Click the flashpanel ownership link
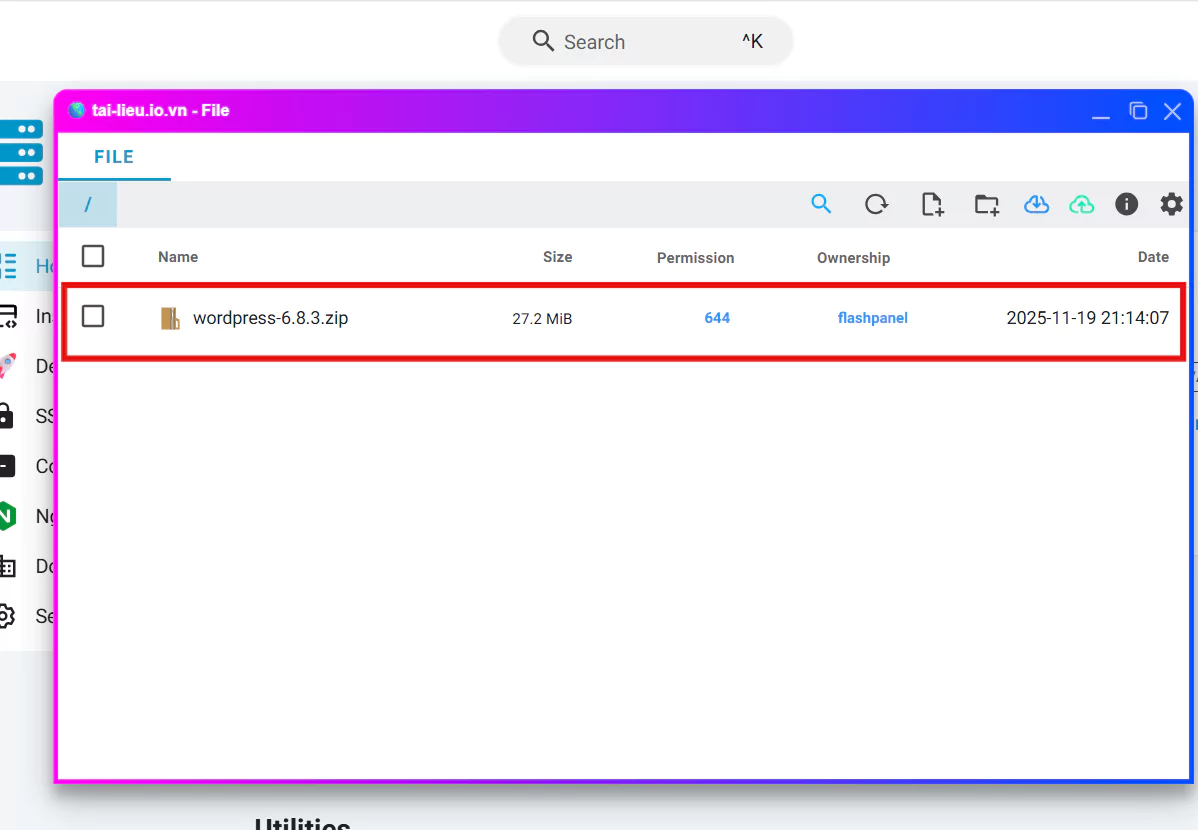This screenshot has height=830, width=1198. (872, 318)
